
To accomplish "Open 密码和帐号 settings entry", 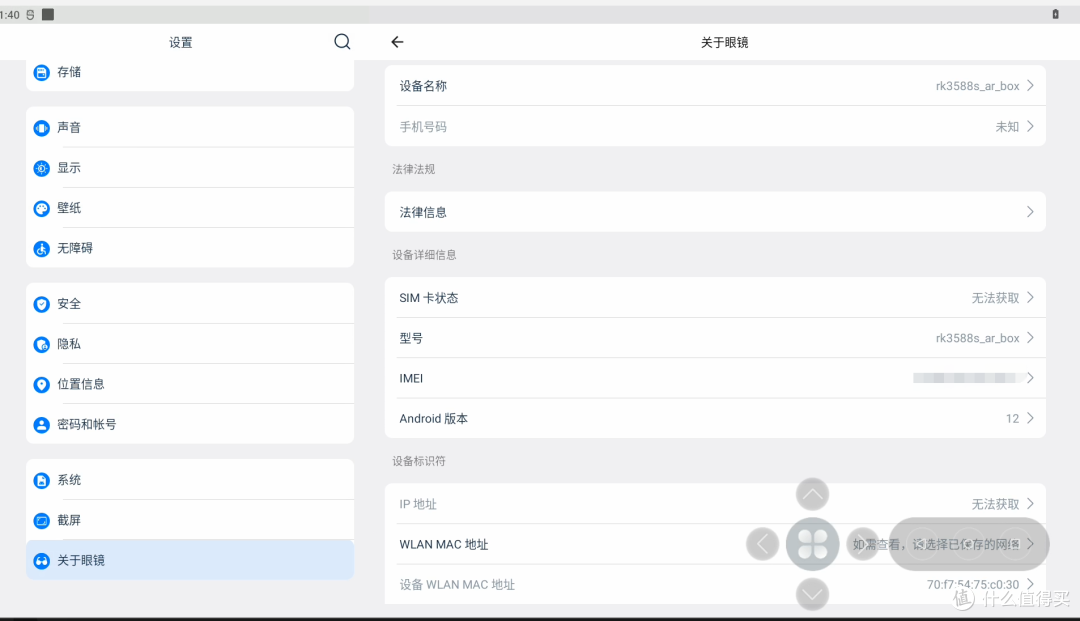I will pyautogui.click(x=190, y=424).
